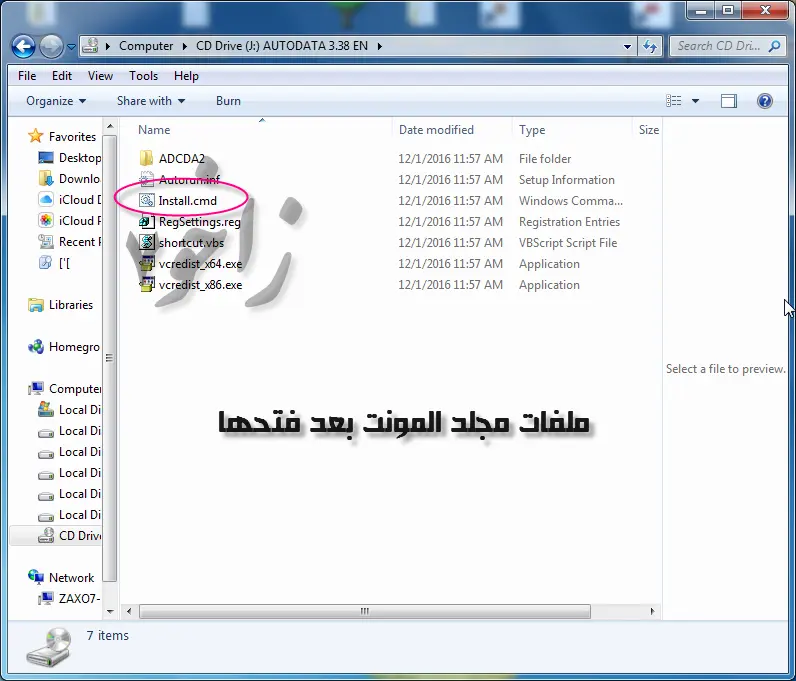The width and height of the screenshot is (796, 681).
Task: Click the horizontal scrollbar left arrow
Action: (129, 611)
